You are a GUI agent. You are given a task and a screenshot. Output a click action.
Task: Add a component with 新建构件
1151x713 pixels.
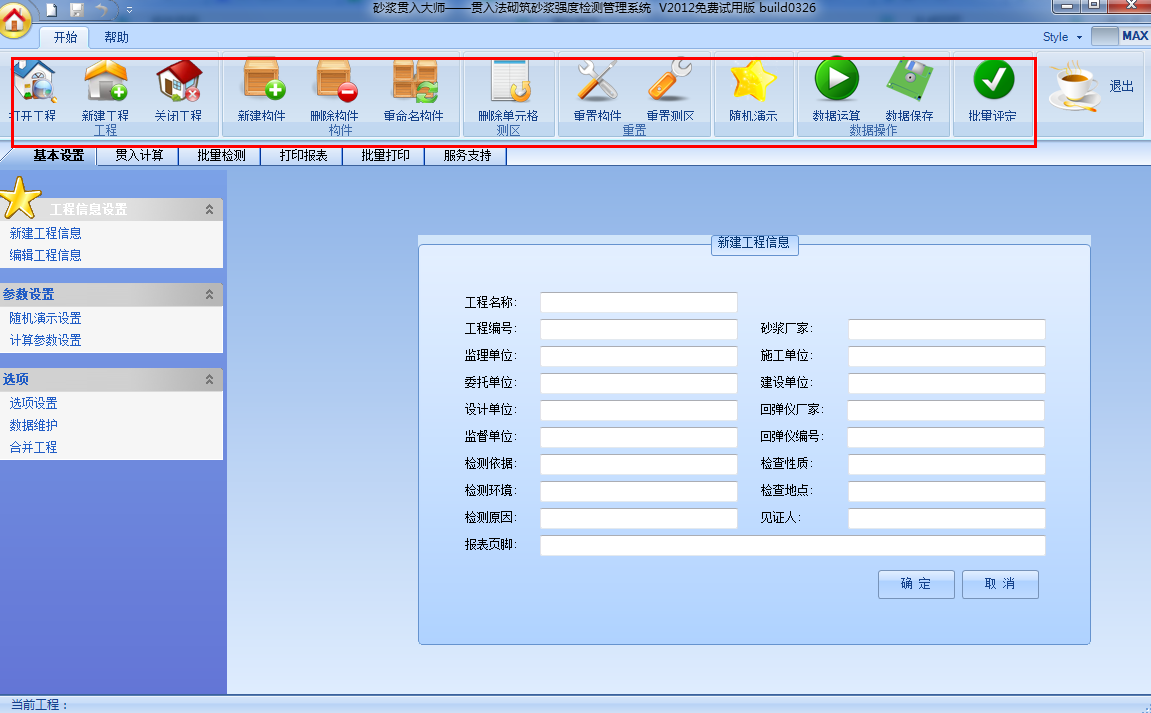coord(261,90)
